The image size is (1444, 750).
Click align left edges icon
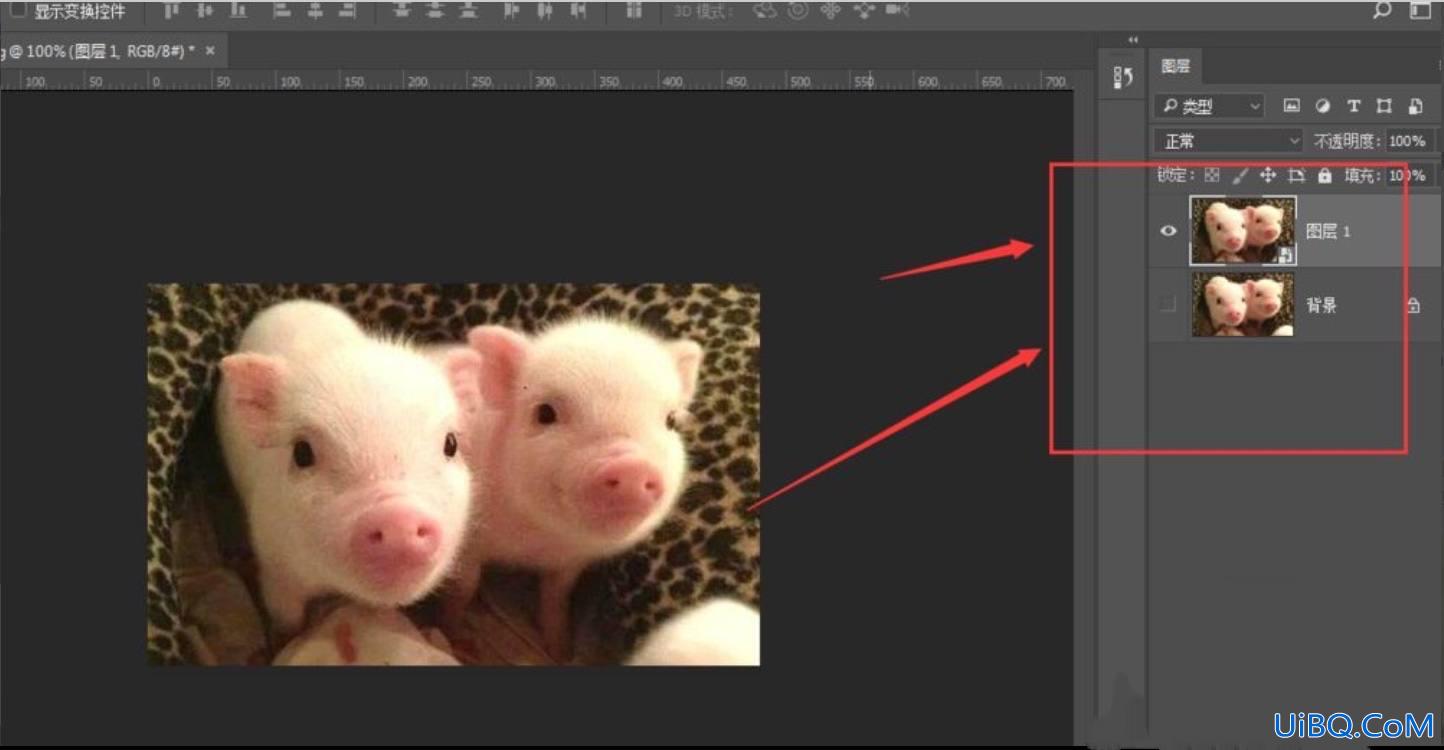(x=282, y=11)
